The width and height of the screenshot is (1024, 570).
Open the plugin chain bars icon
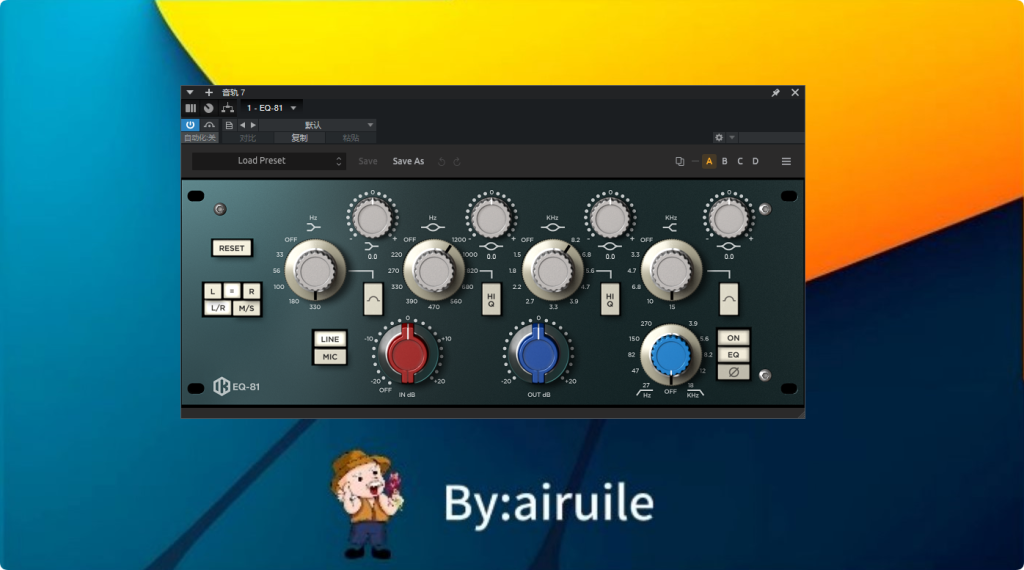point(191,108)
